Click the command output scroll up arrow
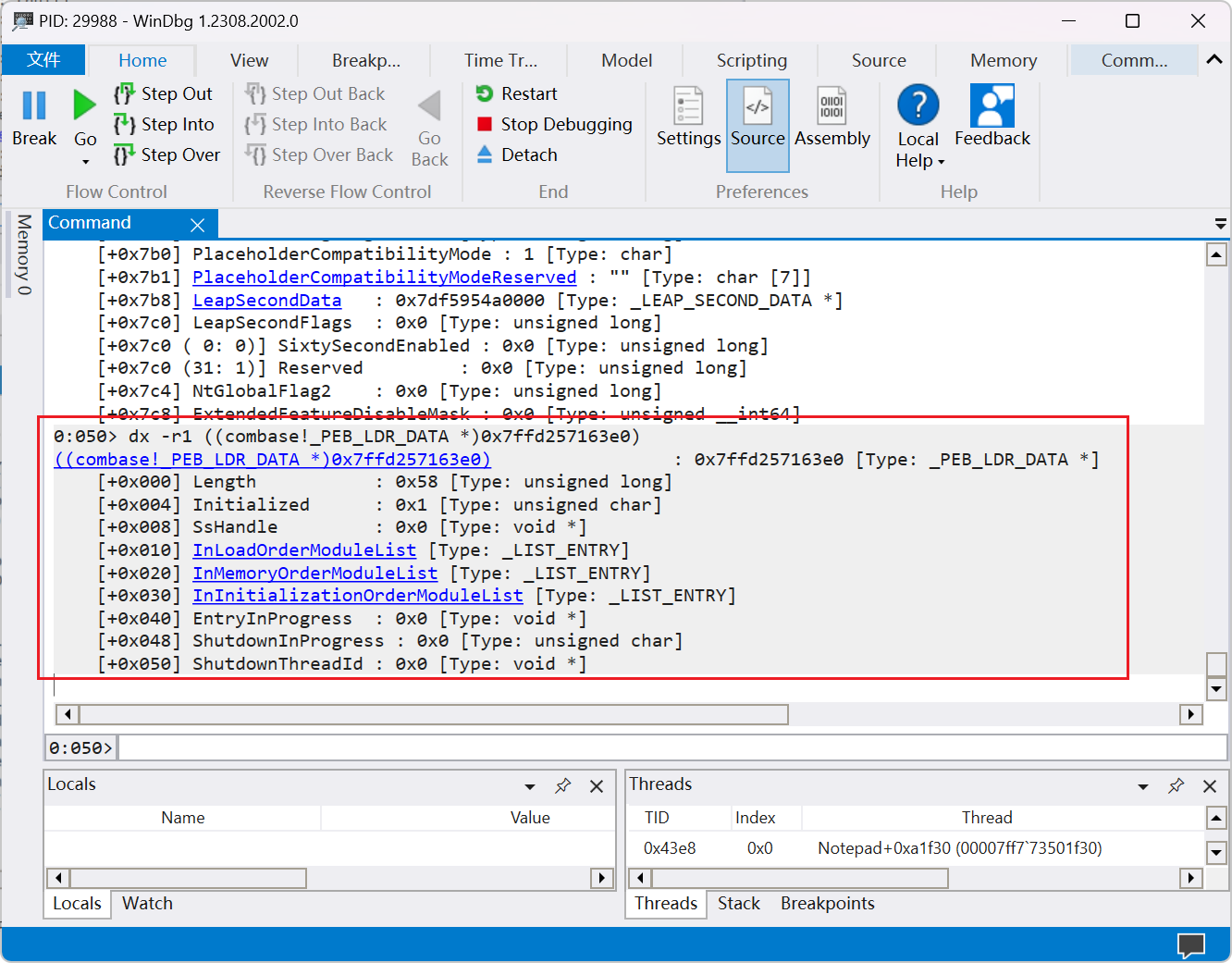Screen dimensions: 1232x963 click(1216, 254)
